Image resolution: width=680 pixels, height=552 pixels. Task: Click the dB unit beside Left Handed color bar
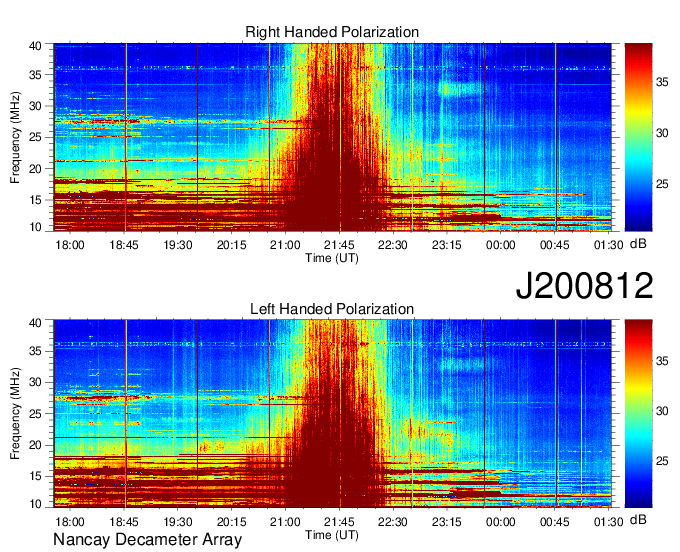click(x=638, y=519)
